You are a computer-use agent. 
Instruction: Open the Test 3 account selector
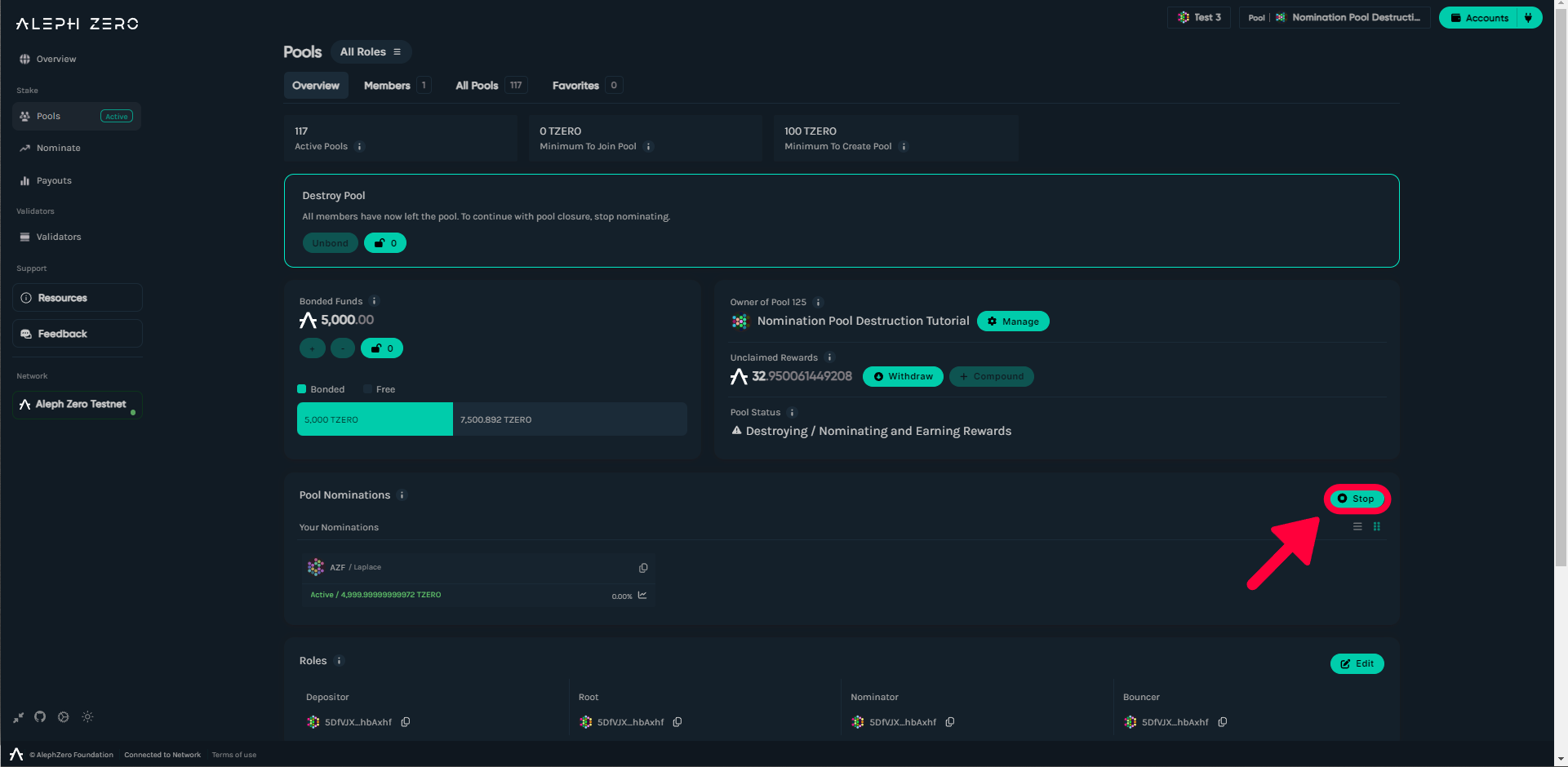(1199, 18)
